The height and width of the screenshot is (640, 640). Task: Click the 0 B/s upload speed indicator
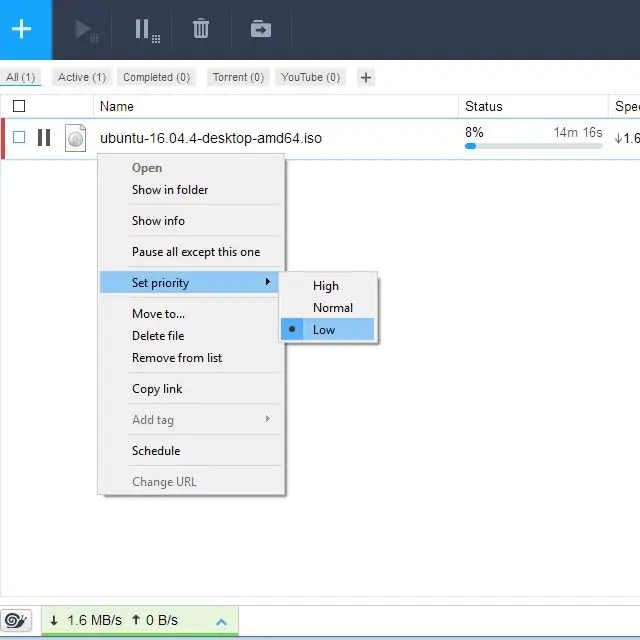tap(155, 620)
